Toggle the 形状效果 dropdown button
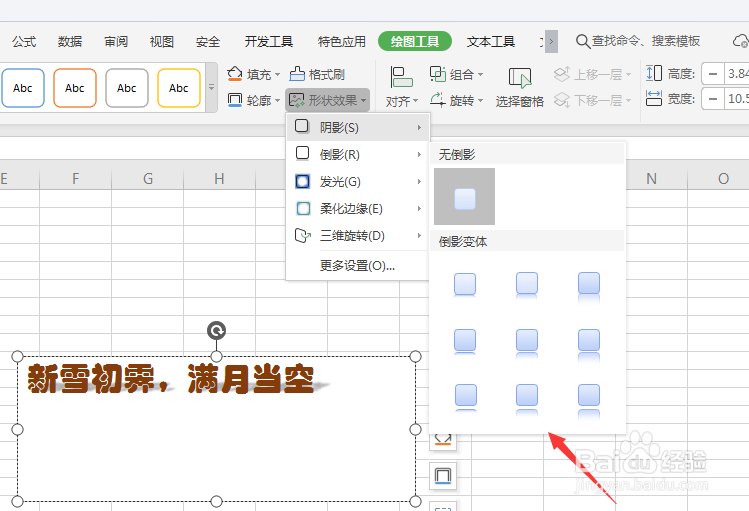 pos(328,100)
